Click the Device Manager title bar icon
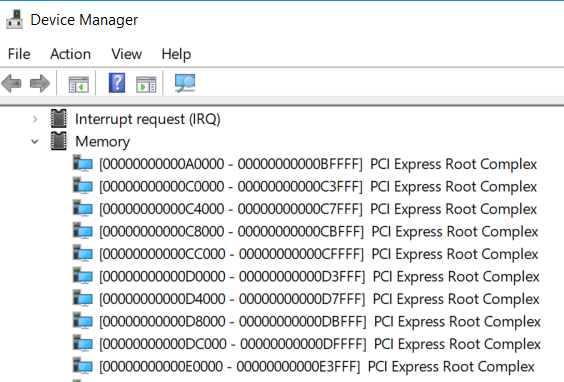This screenshot has height=382, width=564. (x=15, y=19)
